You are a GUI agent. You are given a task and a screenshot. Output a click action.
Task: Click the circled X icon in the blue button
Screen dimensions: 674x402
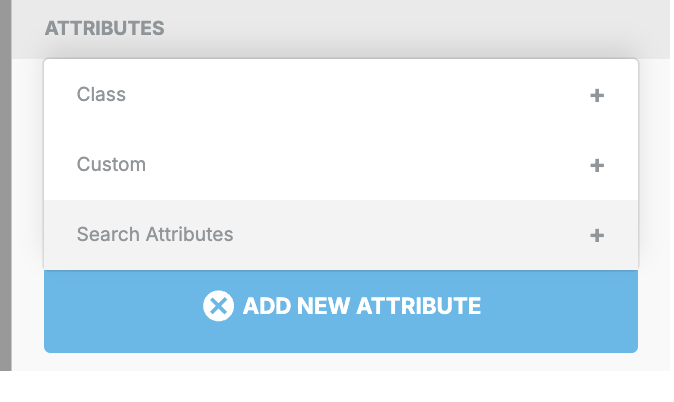coord(218,306)
